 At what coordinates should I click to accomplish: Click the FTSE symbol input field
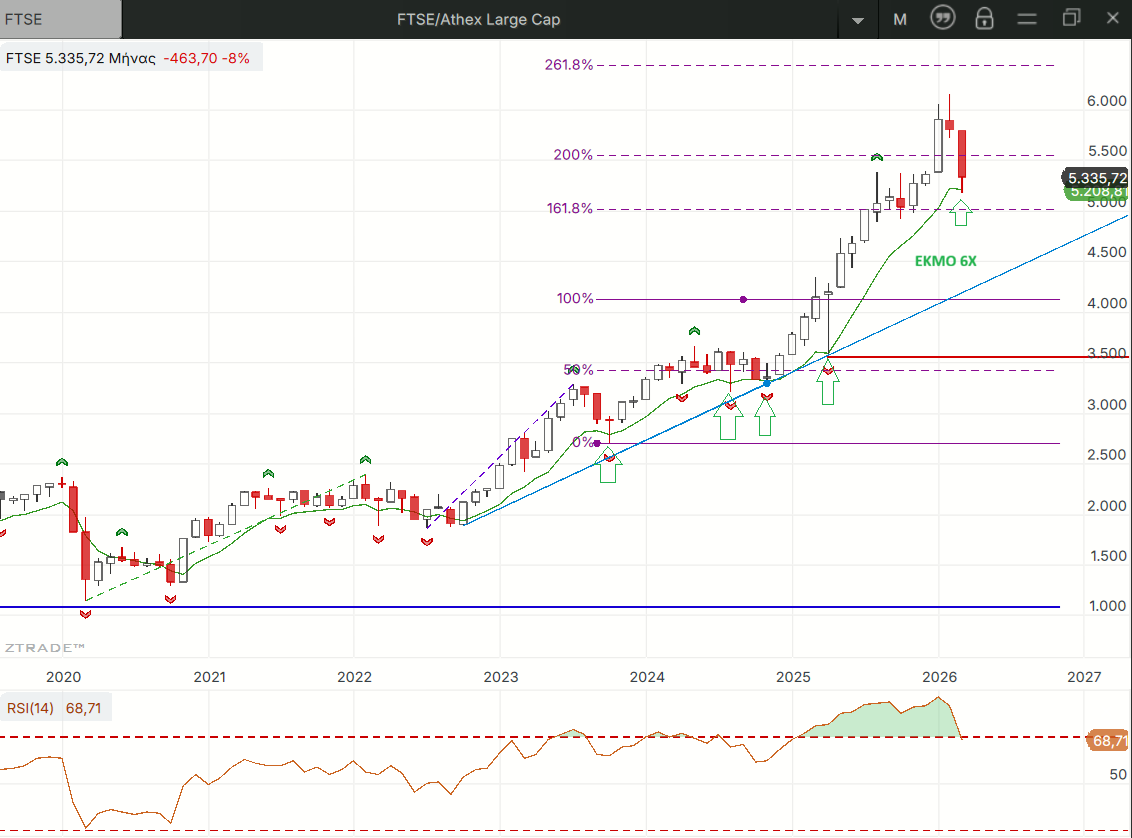(x=60, y=19)
